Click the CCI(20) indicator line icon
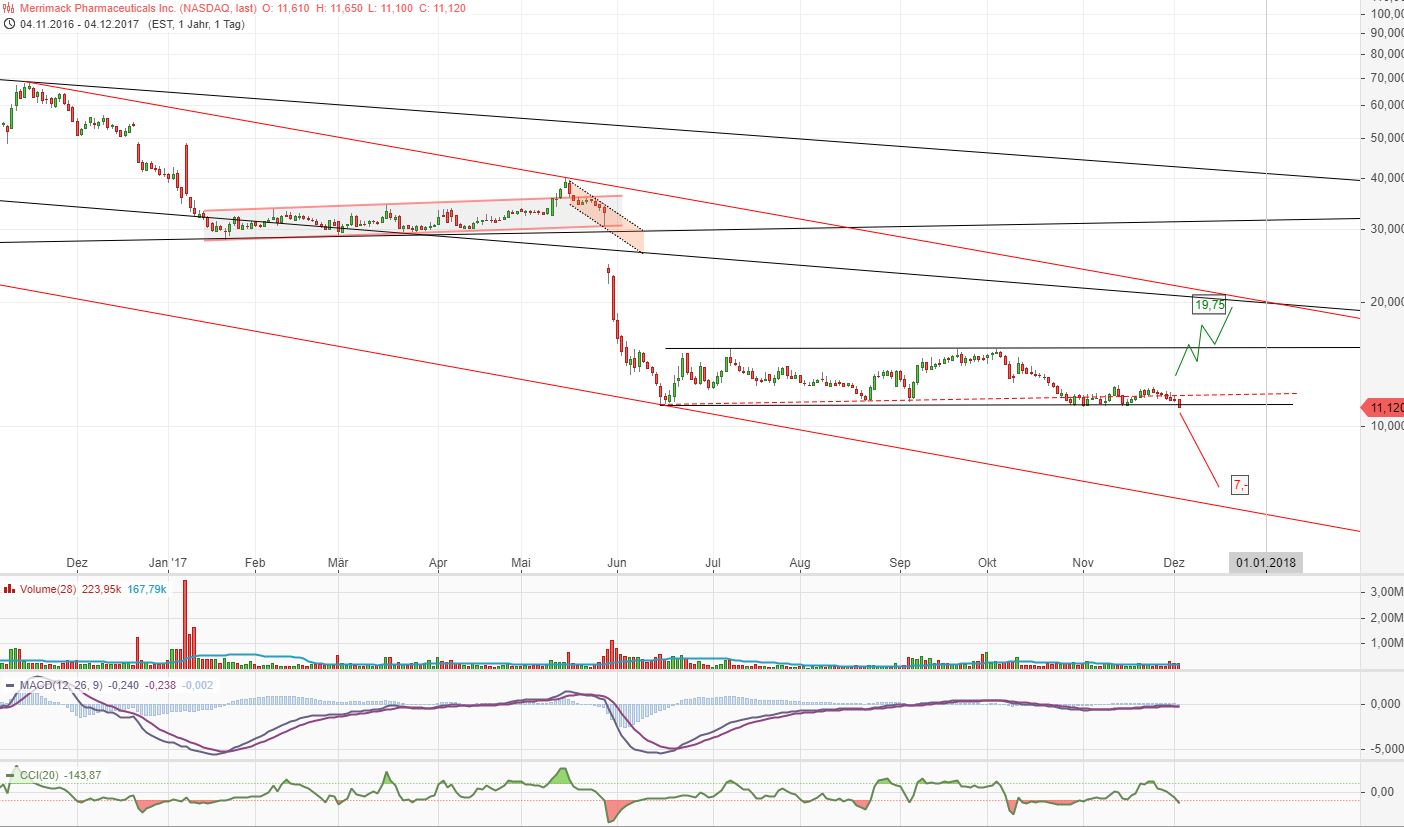 [x=10, y=775]
